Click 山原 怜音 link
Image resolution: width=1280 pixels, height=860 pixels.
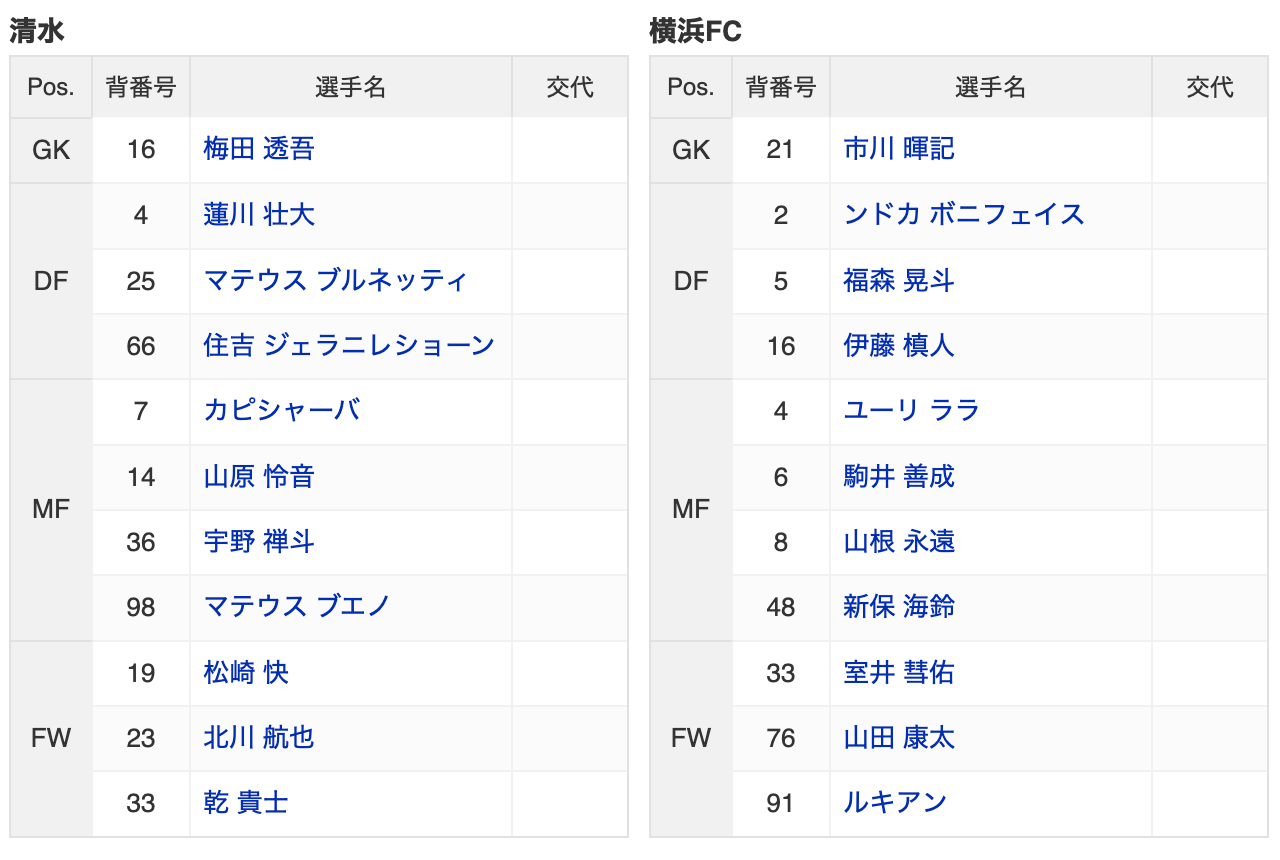point(259,477)
